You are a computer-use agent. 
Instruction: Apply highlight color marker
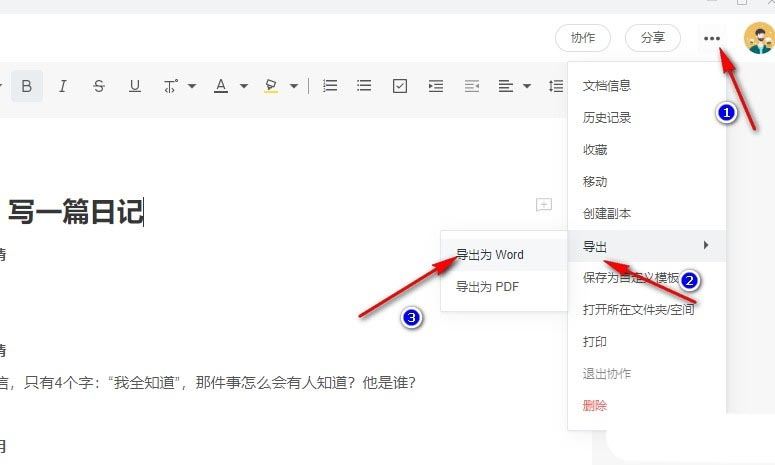pyautogui.click(x=271, y=86)
